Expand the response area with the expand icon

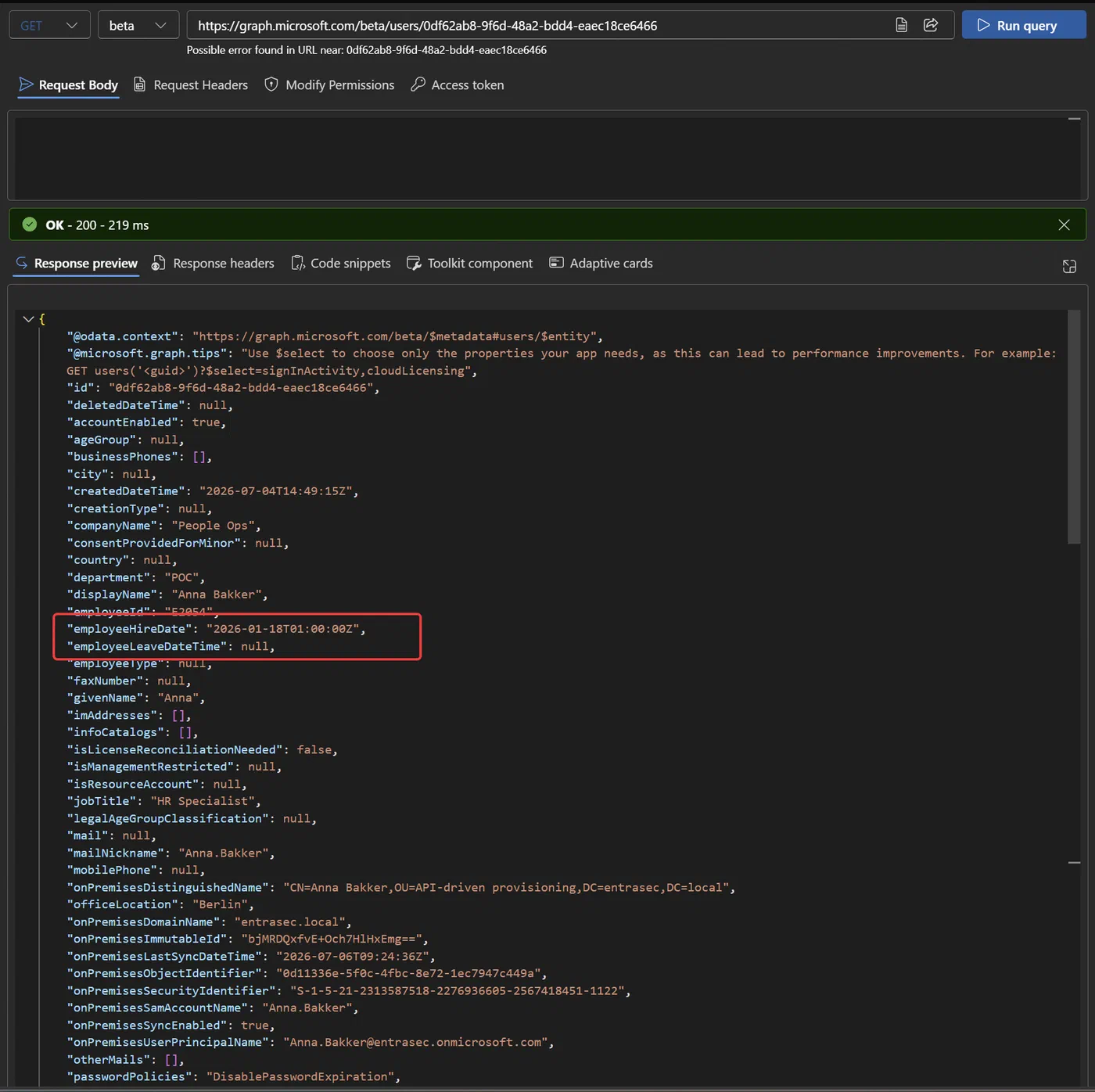point(1069,267)
